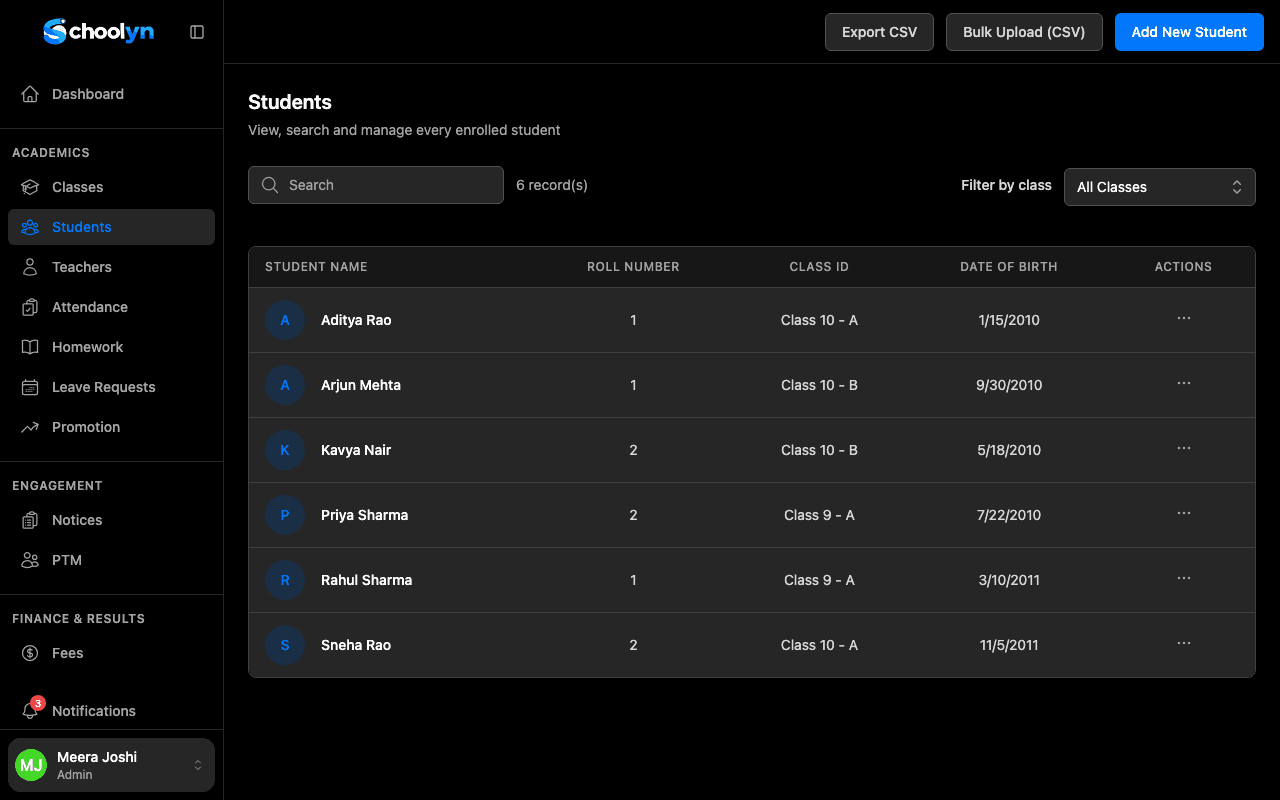This screenshot has width=1280, height=800.
Task: Click the Roll Number column header
Action: coord(633,267)
